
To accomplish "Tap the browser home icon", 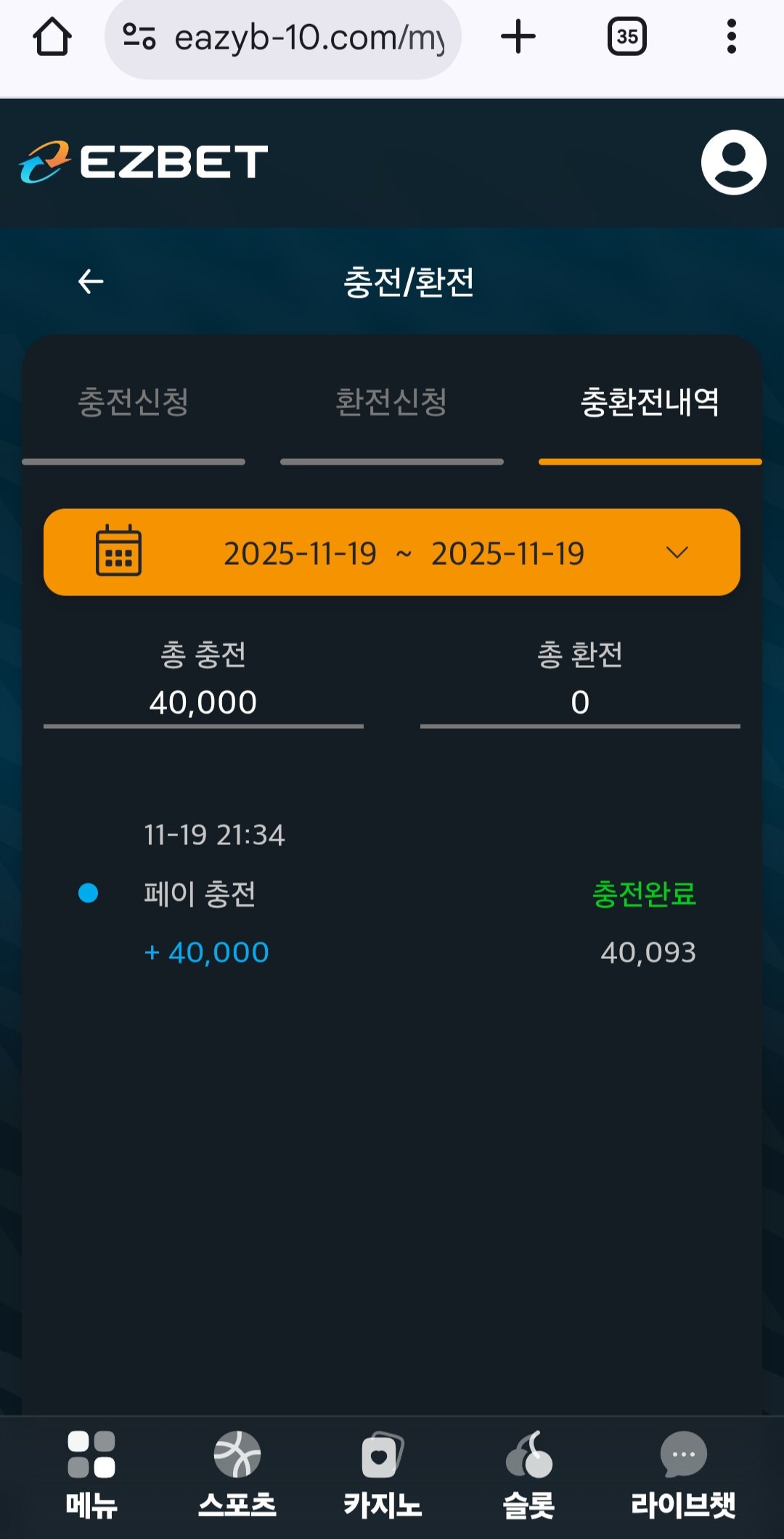I will (x=52, y=37).
